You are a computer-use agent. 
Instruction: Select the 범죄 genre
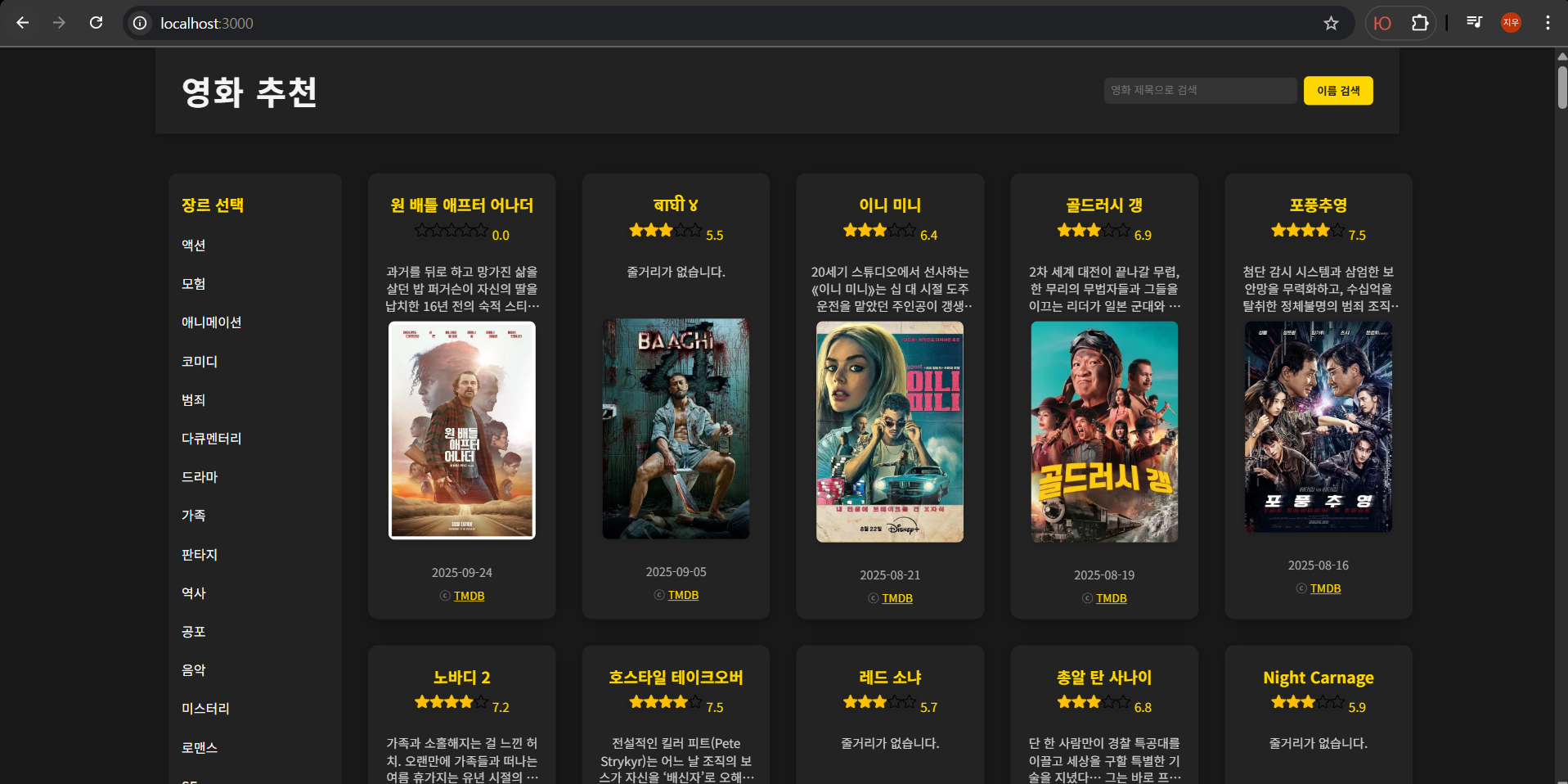[x=194, y=399]
